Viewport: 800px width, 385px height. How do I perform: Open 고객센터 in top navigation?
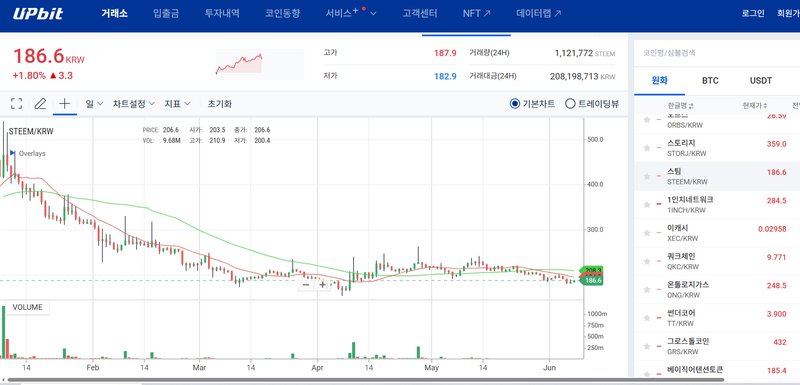point(420,14)
